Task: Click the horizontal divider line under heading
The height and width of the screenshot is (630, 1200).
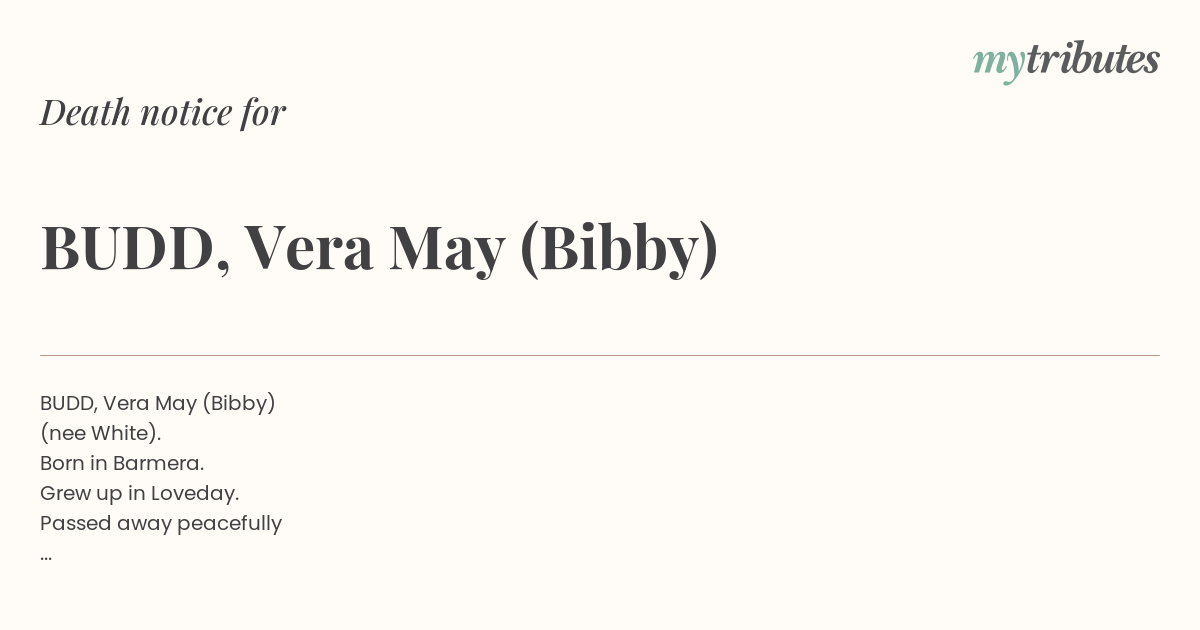Action: point(600,355)
